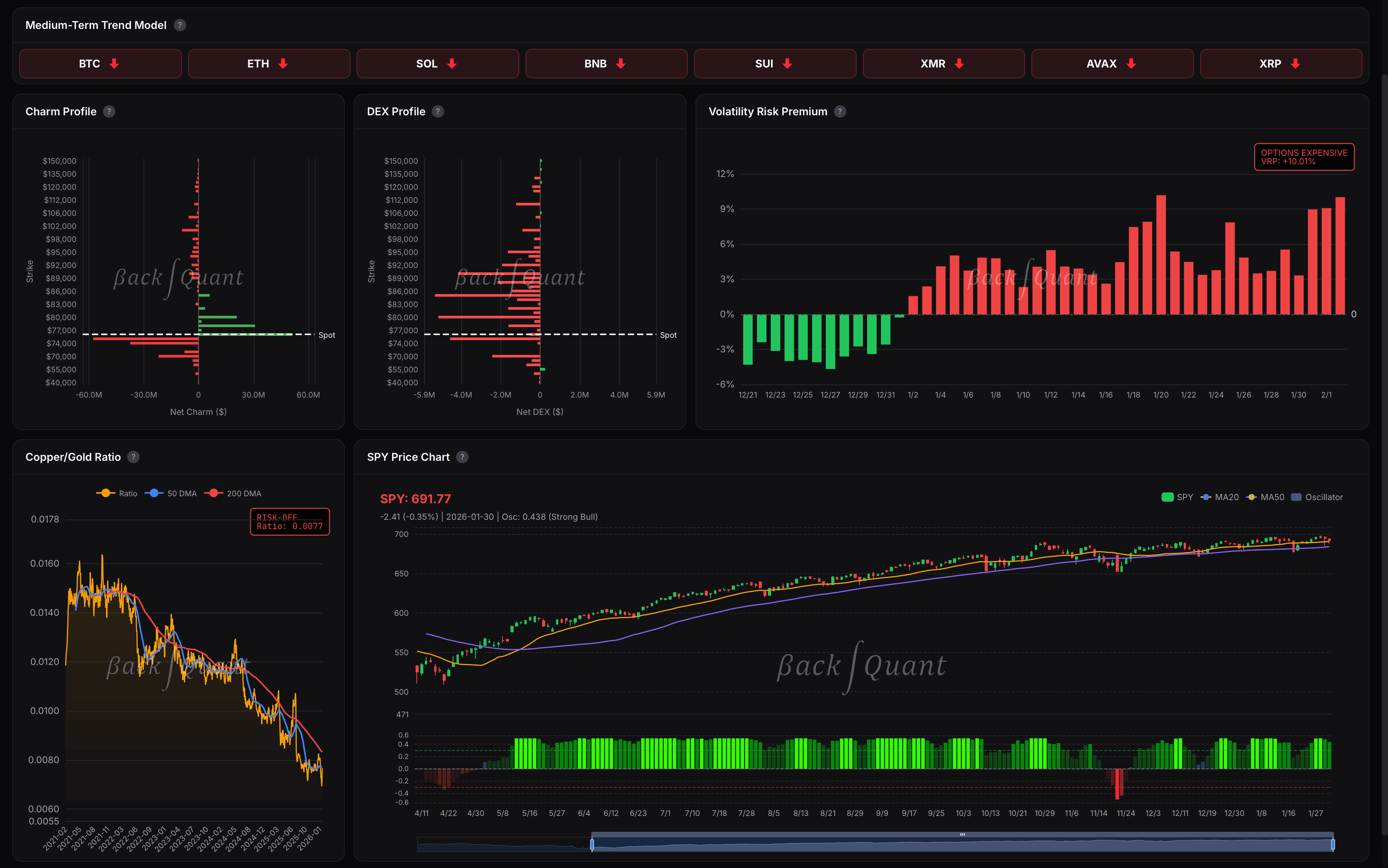The width and height of the screenshot is (1388, 868).
Task: Open the AVAX trend card
Action: click(x=1112, y=64)
